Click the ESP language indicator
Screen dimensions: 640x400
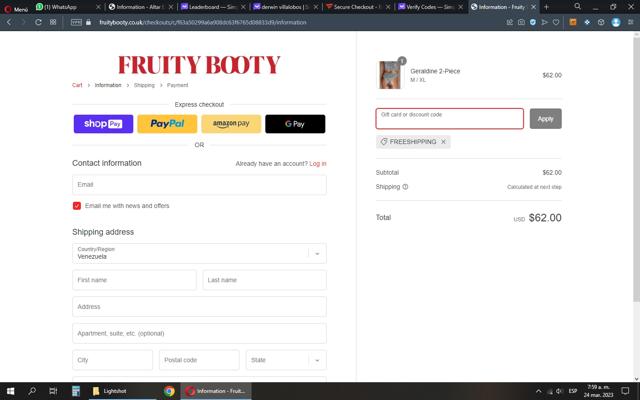click(573, 391)
